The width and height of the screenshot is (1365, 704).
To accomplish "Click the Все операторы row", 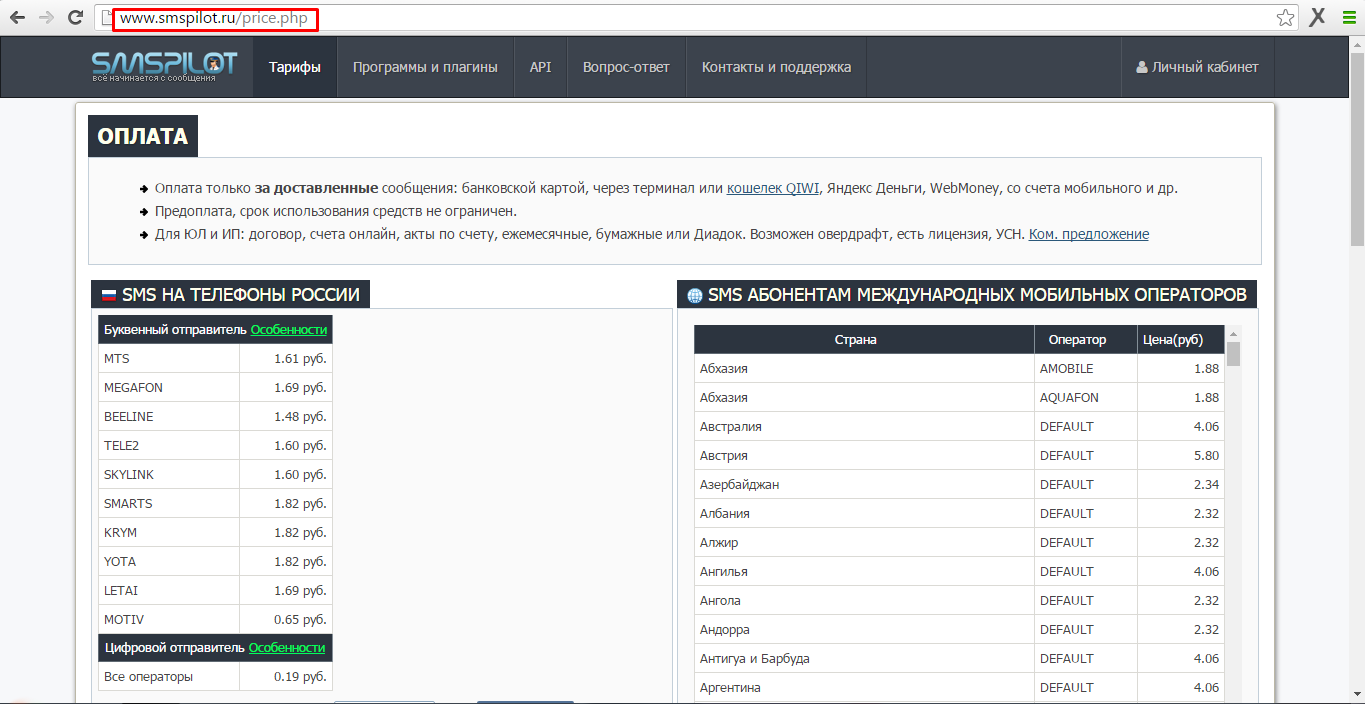I will click(x=215, y=676).
